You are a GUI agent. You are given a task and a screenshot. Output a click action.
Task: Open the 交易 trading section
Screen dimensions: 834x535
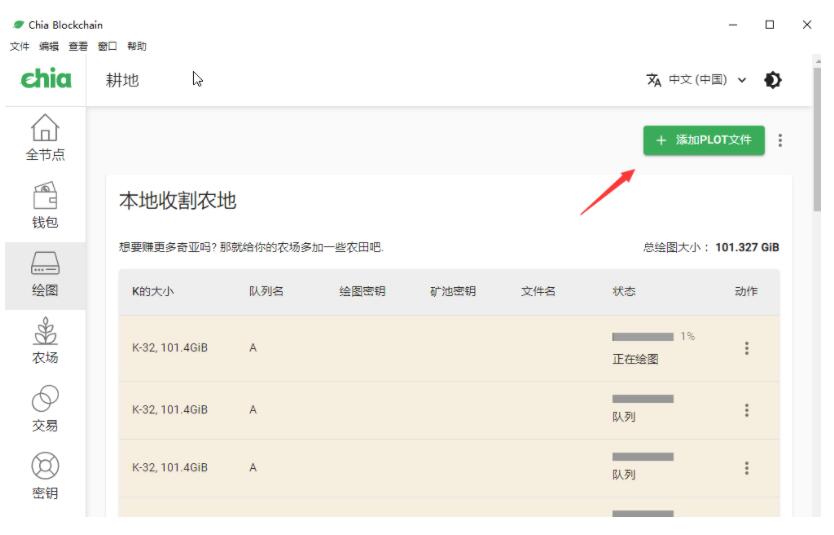tap(44, 409)
